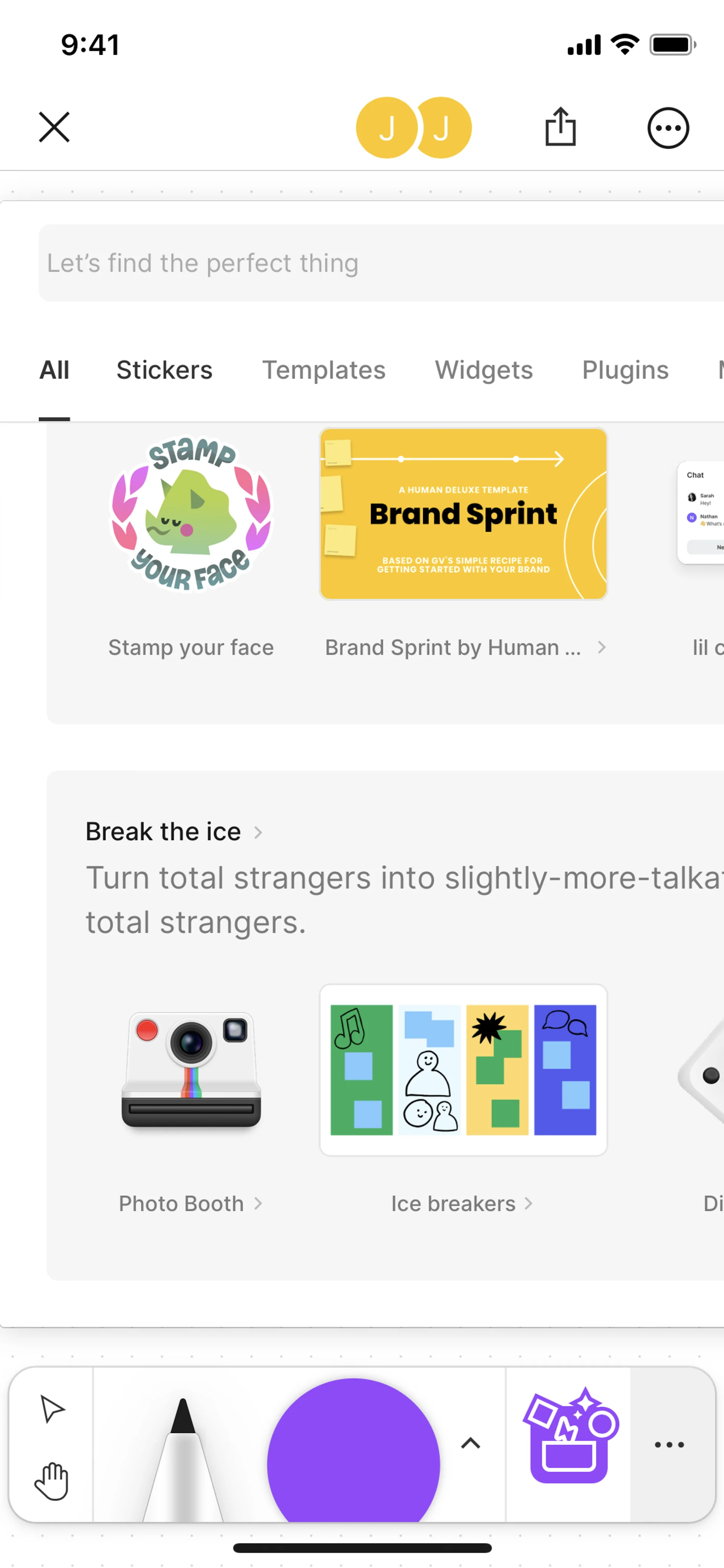
Task: Expand shape options with up chevron
Action: point(470,1443)
